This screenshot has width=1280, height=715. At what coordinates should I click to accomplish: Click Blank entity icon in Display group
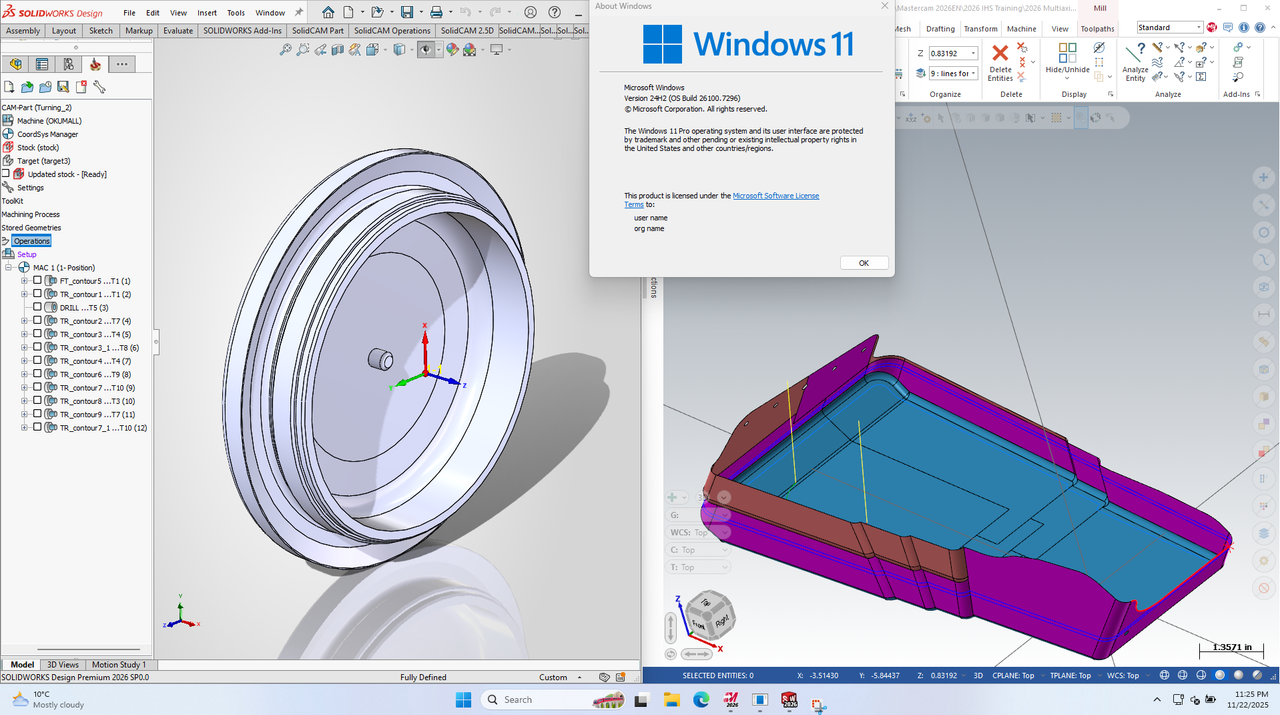pos(1099,47)
